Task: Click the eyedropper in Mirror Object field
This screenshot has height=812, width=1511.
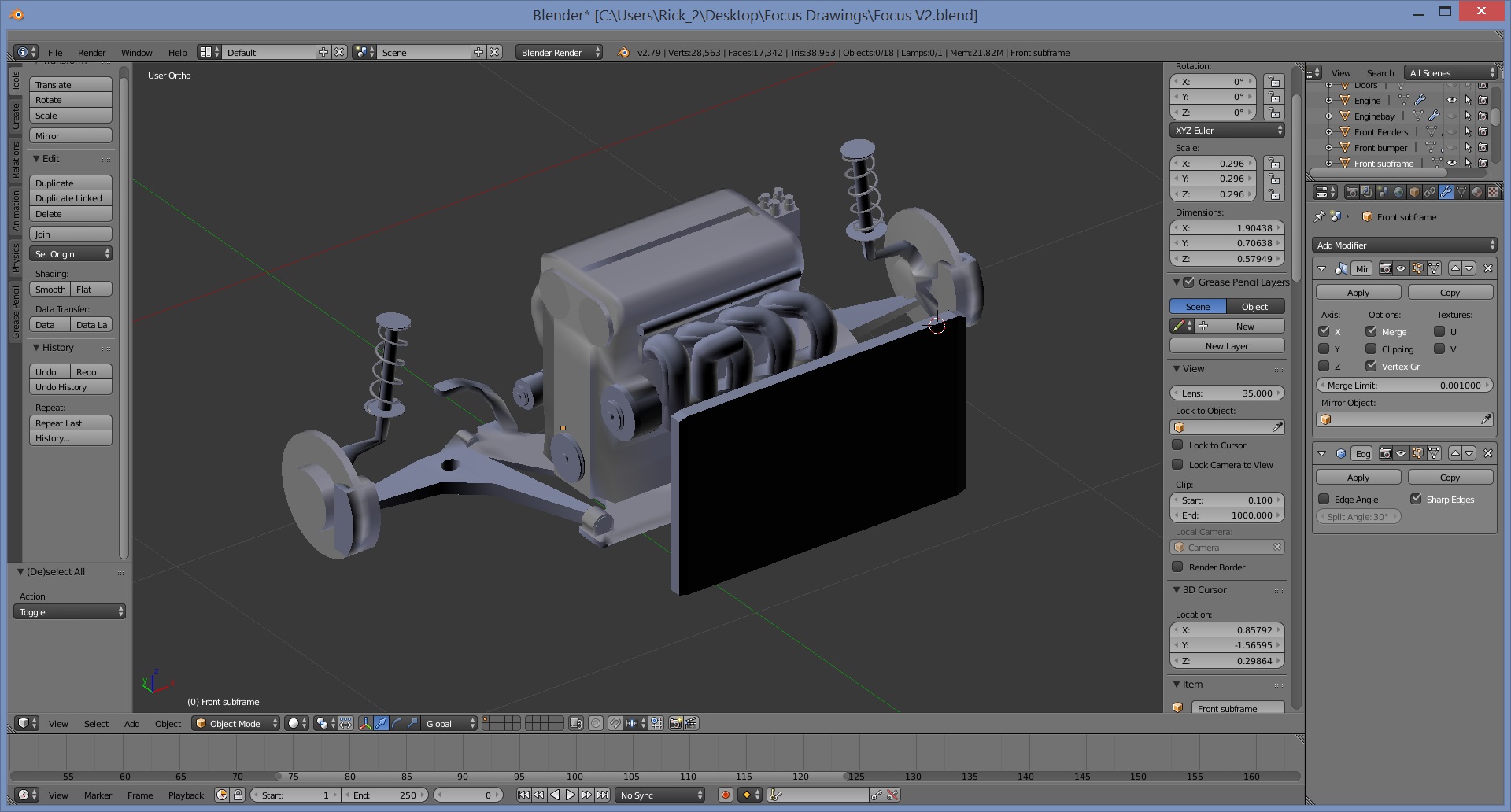Action: 1486,419
